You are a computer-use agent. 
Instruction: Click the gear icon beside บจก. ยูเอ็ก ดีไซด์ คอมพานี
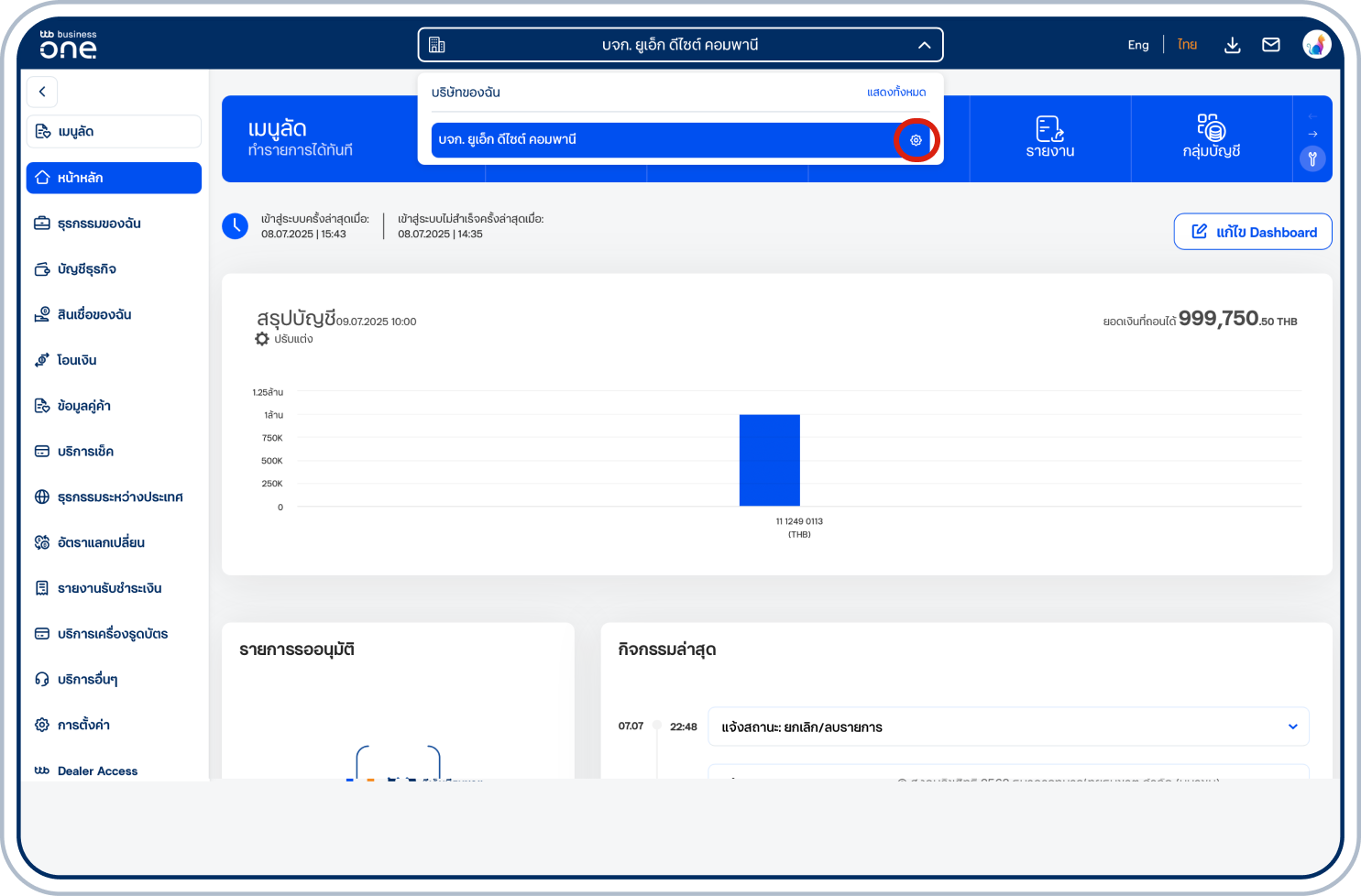coord(916,140)
